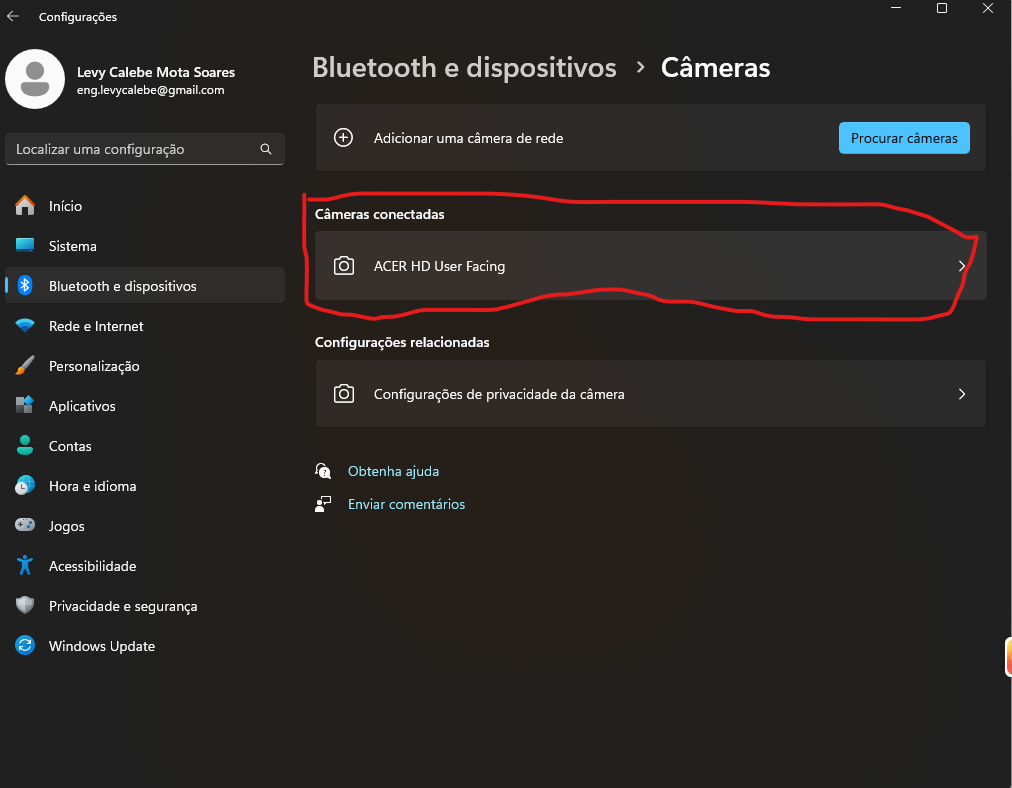Click the back arrow next to Configurações

click(x=13, y=17)
